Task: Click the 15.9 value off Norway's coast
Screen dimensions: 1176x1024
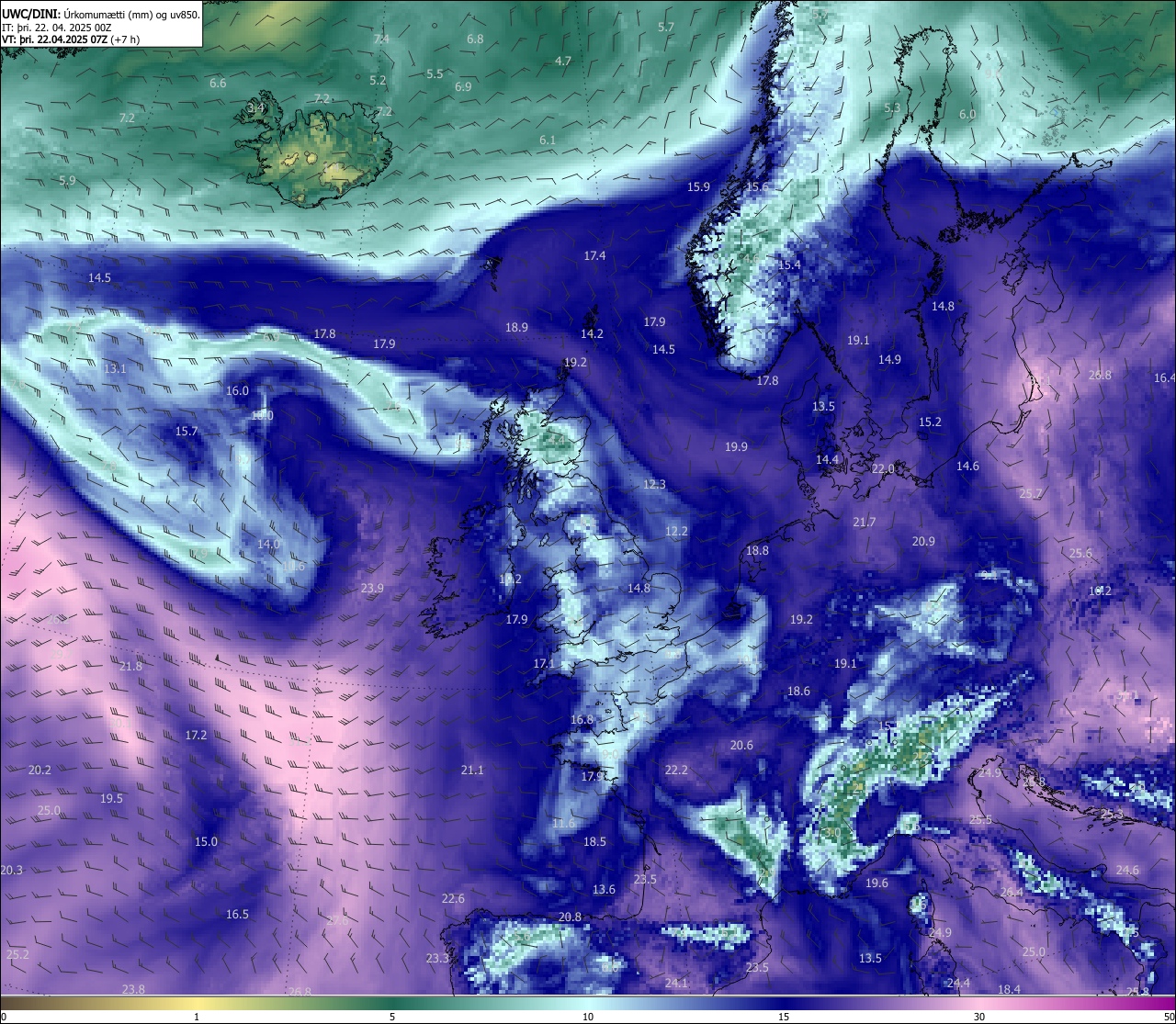Action: tap(698, 187)
